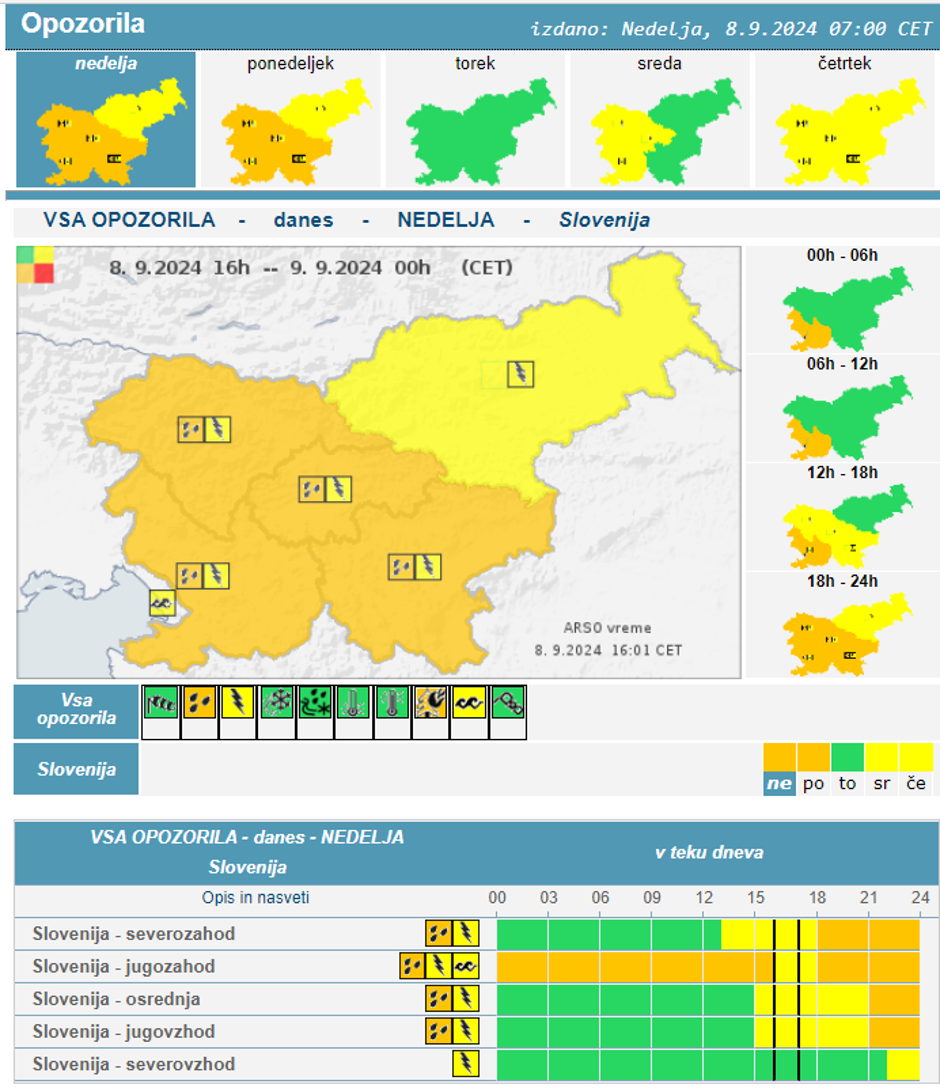This screenshot has width=940, height=1088.
Task: Select the 00h - 06h interval thumbnail
Action: click(x=843, y=300)
